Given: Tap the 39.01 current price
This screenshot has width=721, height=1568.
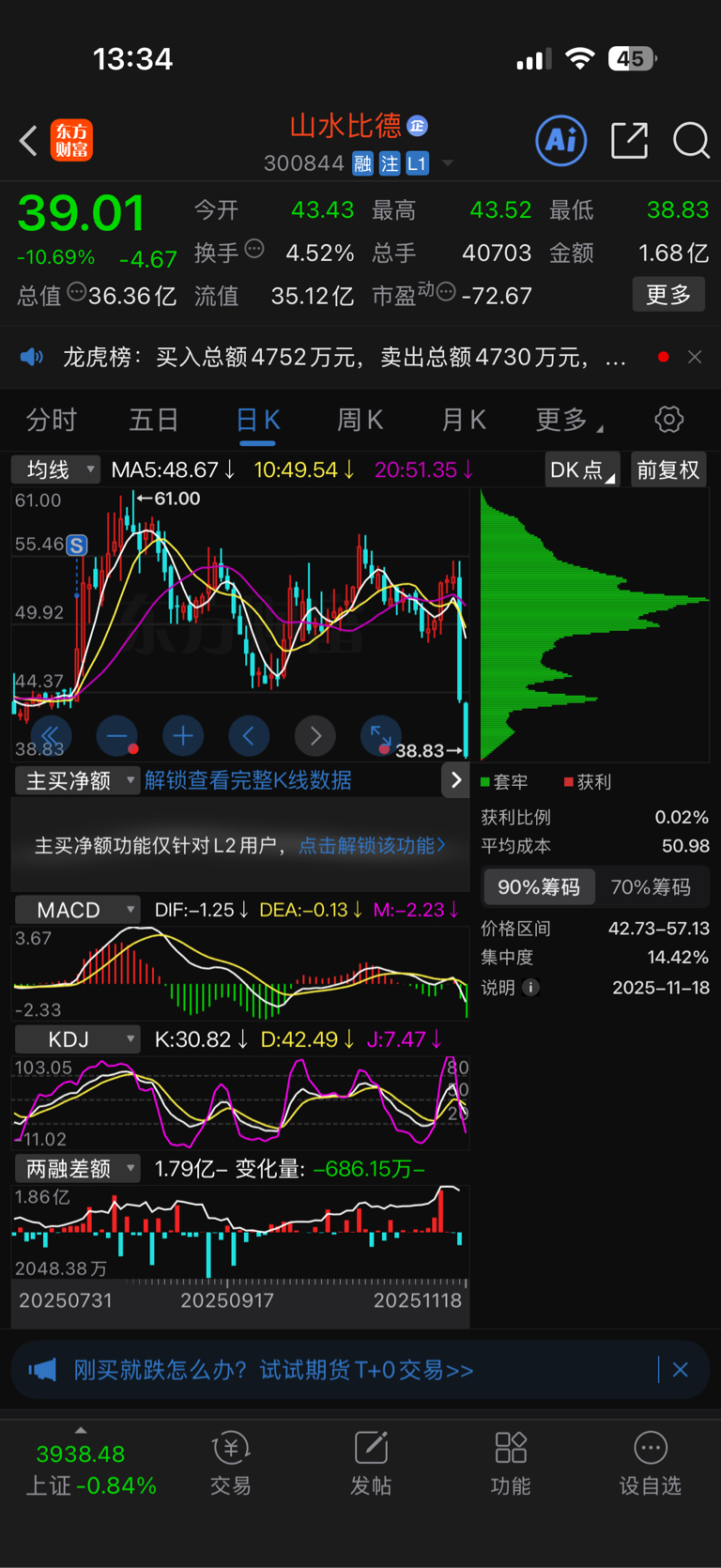Looking at the screenshot, I should coord(81,213).
